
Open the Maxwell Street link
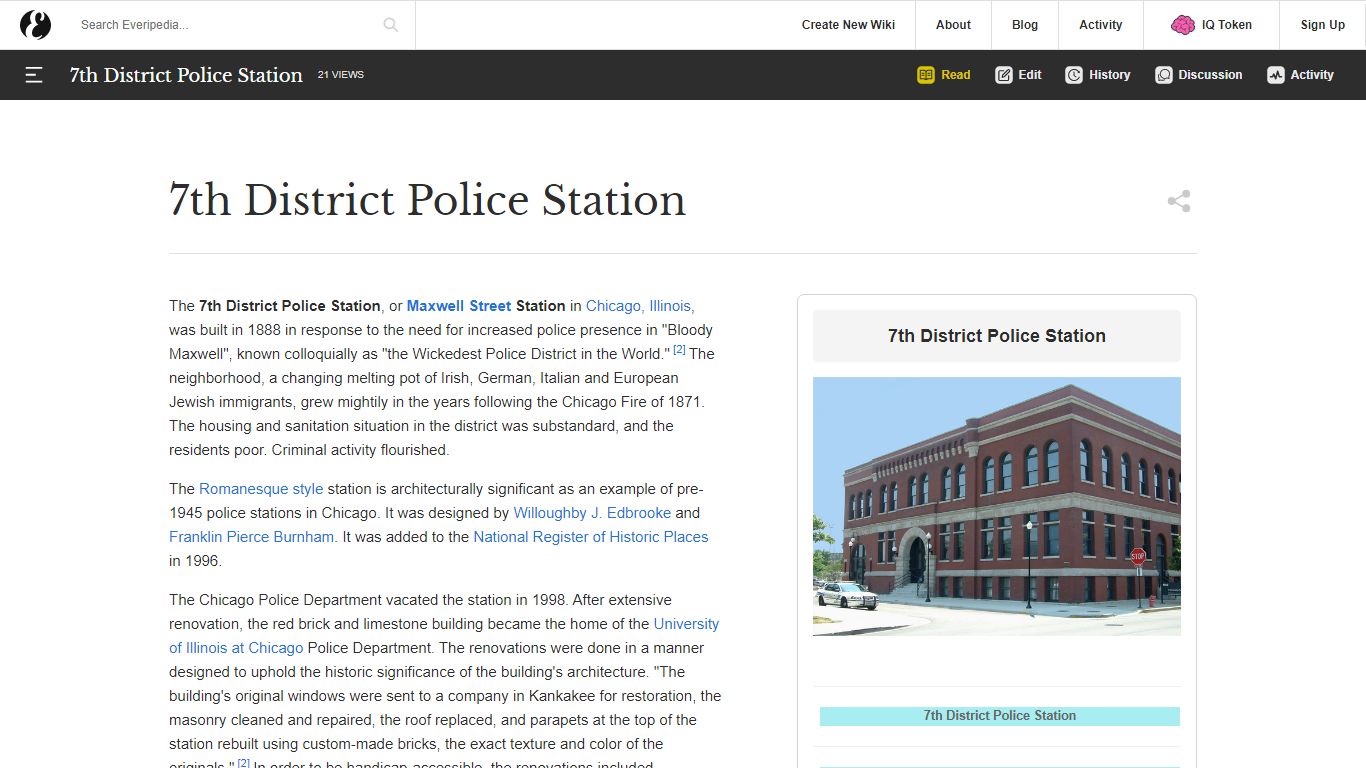click(x=459, y=306)
